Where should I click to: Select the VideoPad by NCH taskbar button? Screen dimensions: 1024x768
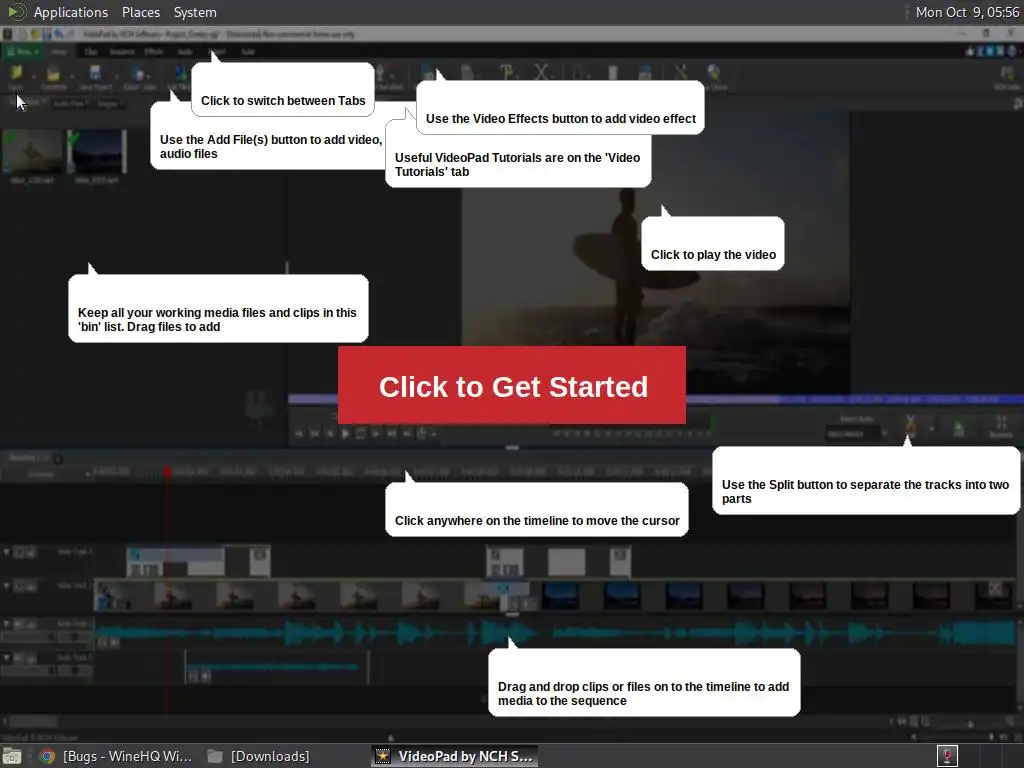coord(455,756)
